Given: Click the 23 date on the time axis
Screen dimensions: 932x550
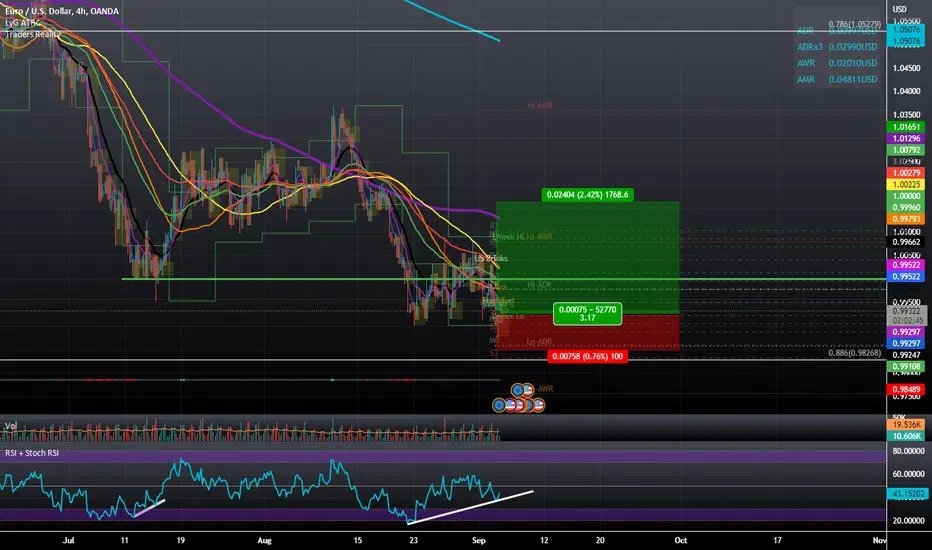Looking at the screenshot, I should (413, 540).
